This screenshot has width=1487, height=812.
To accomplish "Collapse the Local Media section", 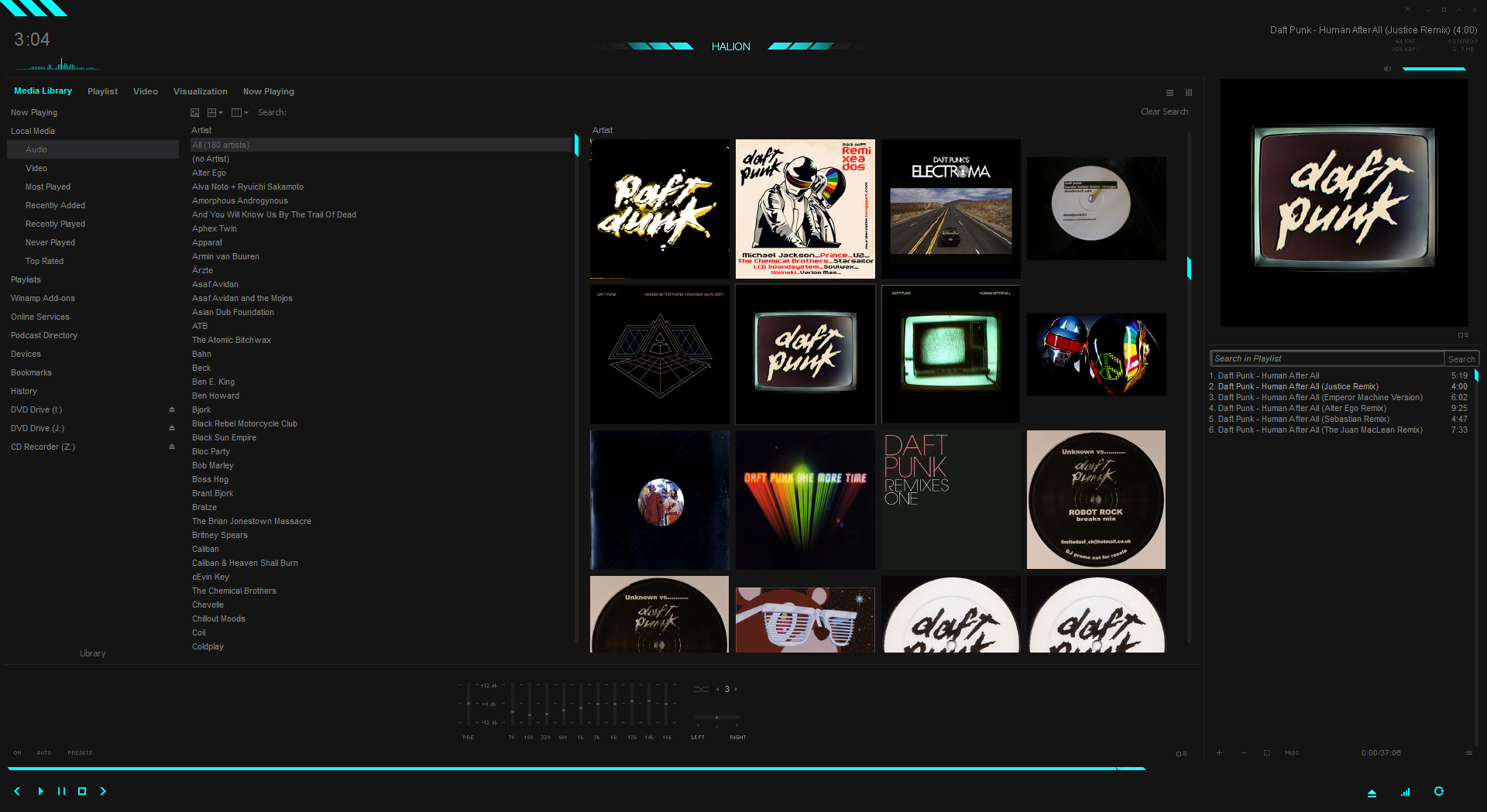I will [33, 131].
